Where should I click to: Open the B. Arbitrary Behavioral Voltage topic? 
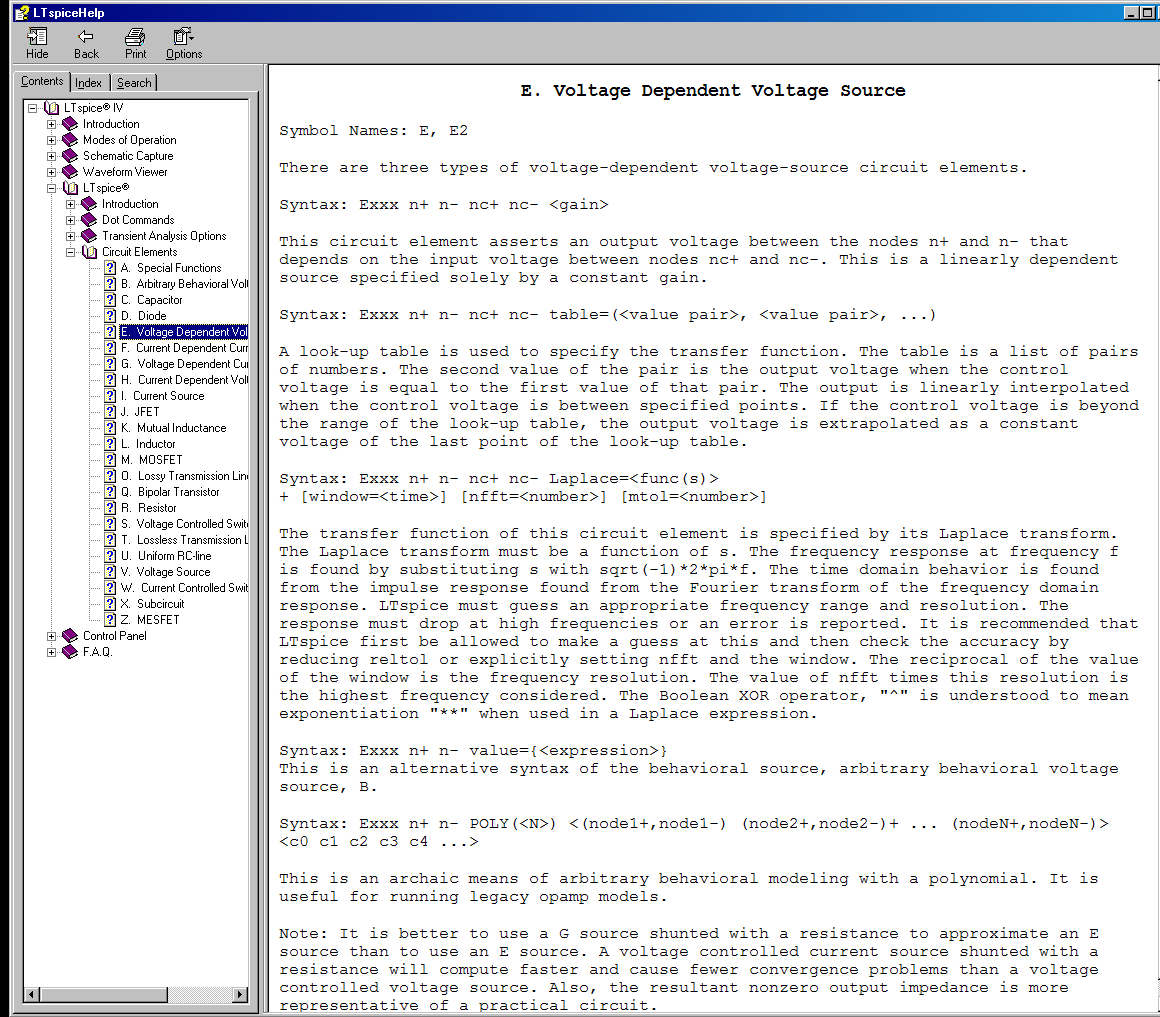184,284
